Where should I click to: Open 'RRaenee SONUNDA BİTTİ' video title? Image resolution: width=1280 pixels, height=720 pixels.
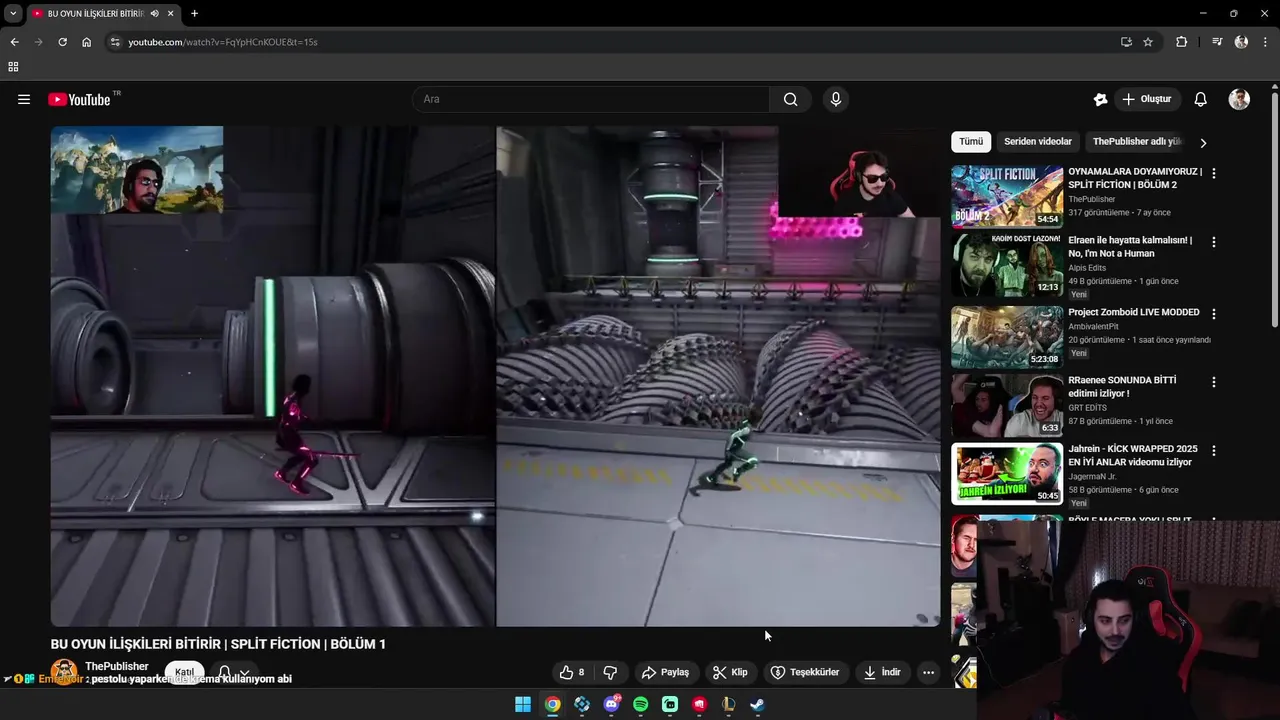(1122, 386)
